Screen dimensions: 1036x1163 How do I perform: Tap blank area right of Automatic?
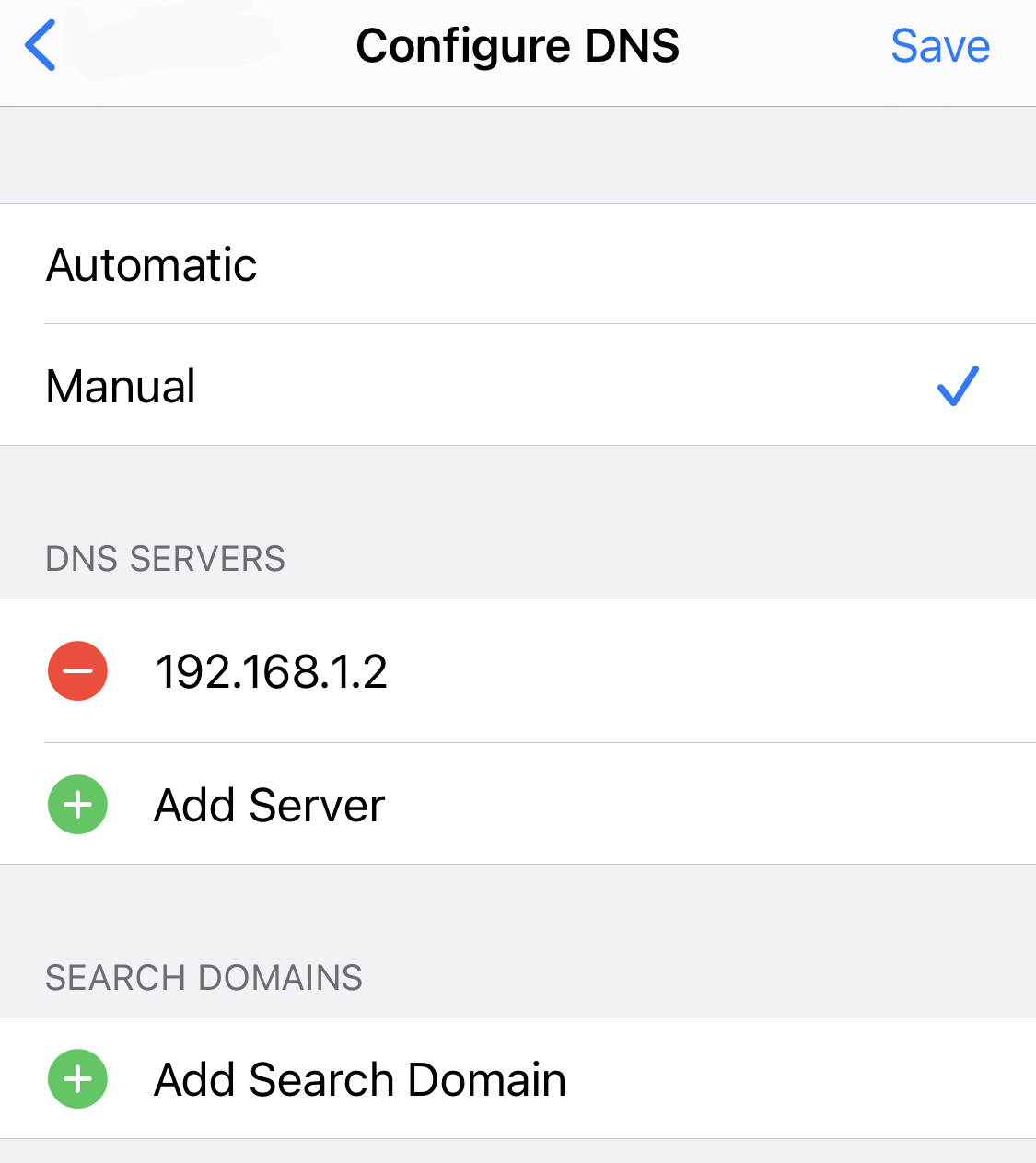[645, 265]
